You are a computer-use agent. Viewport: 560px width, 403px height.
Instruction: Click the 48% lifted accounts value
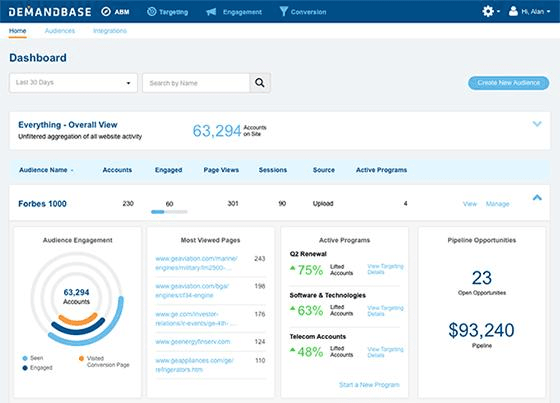click(310, 352)
